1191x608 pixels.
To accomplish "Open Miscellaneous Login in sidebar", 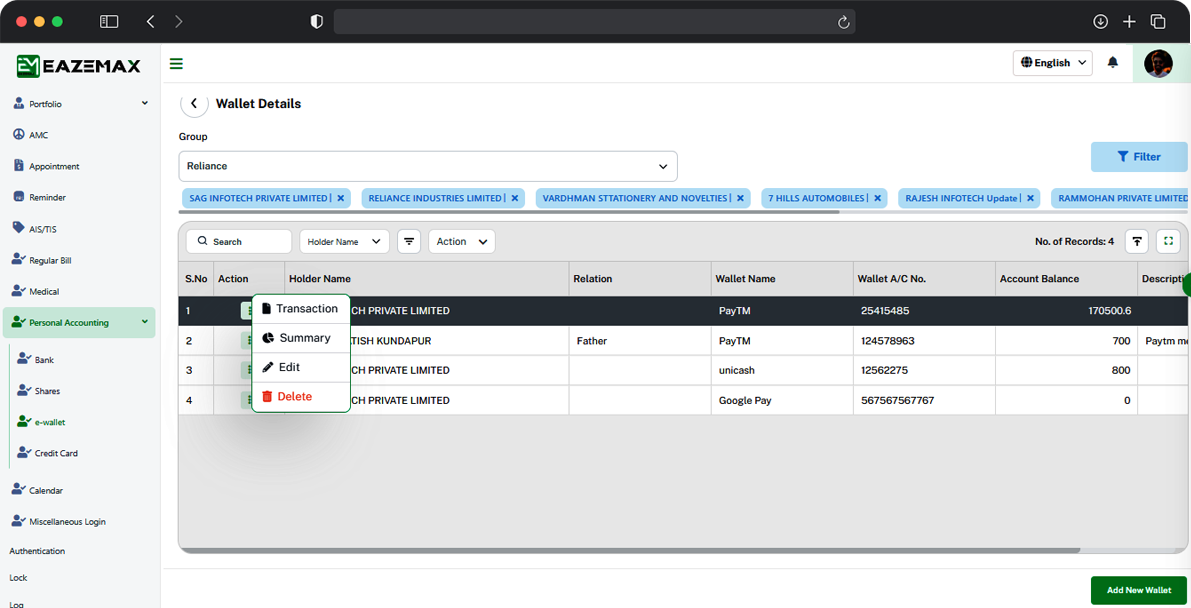I will [58, 521].
